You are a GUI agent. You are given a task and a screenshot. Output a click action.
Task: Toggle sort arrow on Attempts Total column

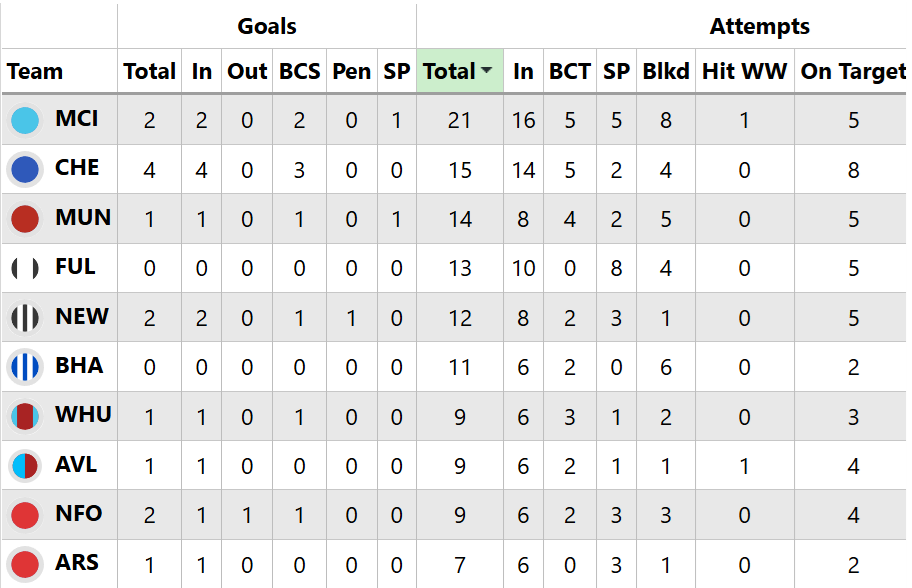487,71
